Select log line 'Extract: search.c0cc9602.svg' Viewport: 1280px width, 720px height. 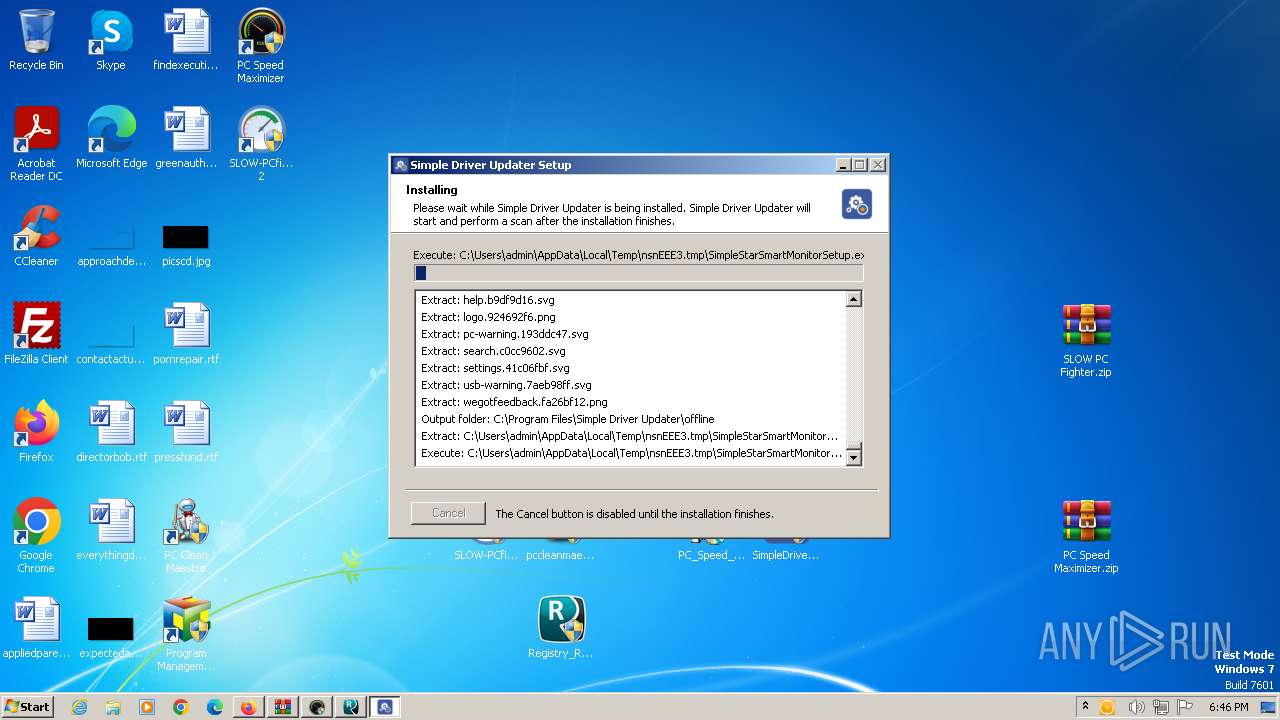[493, 351]
